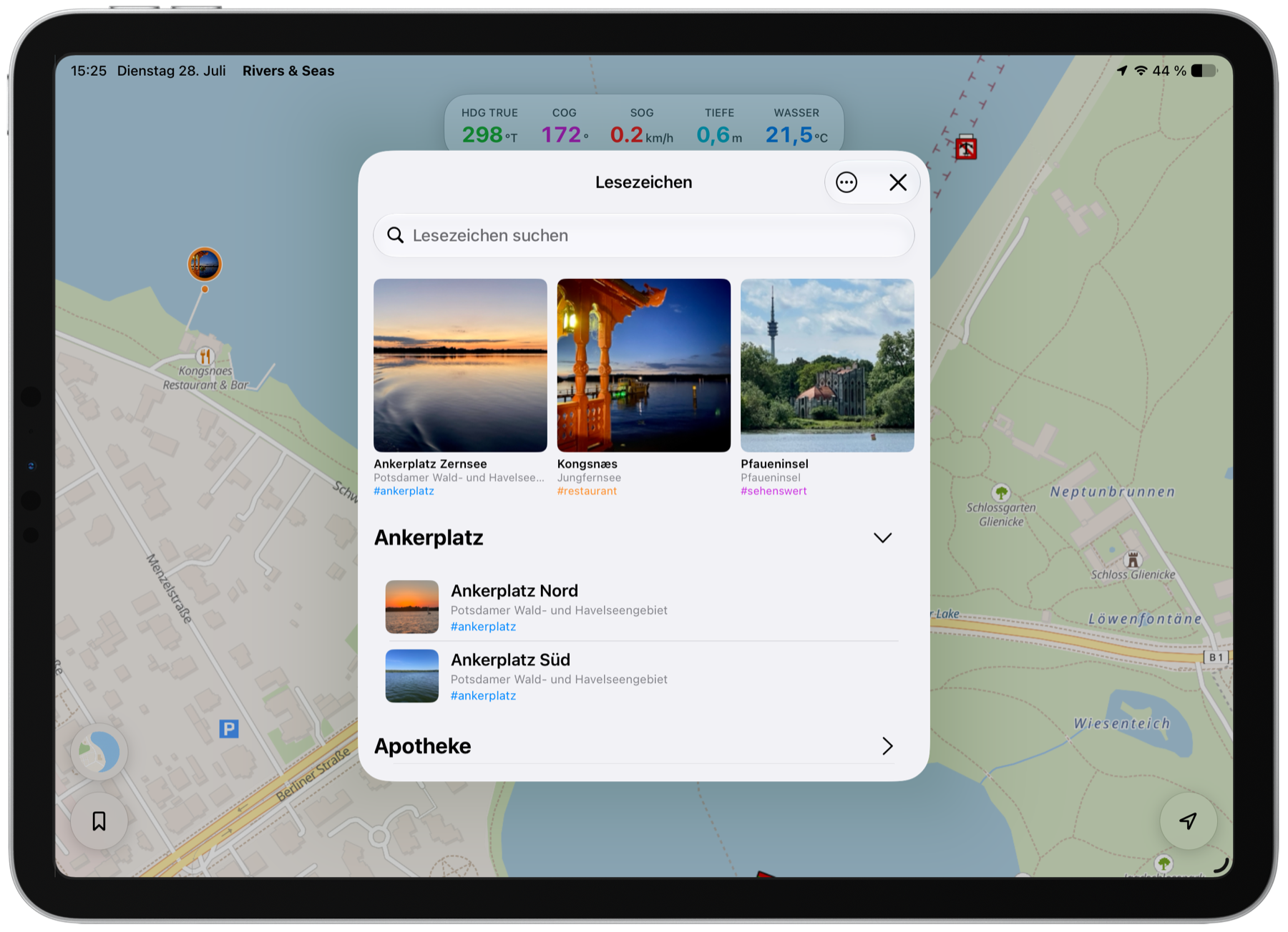
Task: Tap the Kongsnaes restaurant fork-knife map icon
Action: (205, 355)
